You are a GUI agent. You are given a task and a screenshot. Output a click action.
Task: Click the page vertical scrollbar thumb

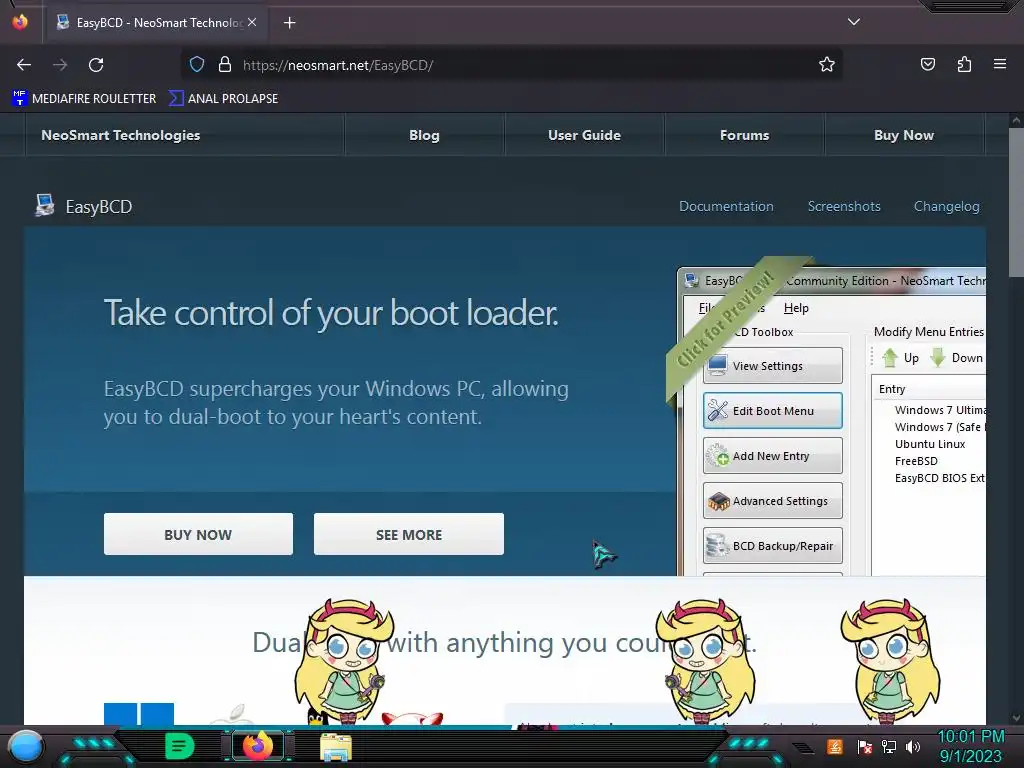[x=1016, y=202]
